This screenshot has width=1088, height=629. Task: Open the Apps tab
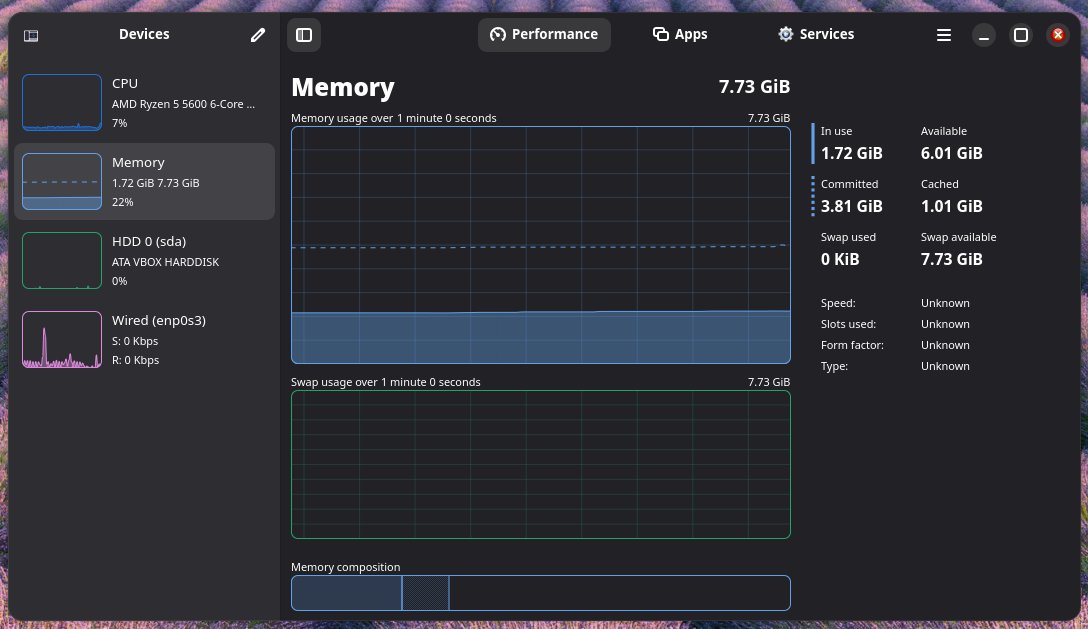680,35
